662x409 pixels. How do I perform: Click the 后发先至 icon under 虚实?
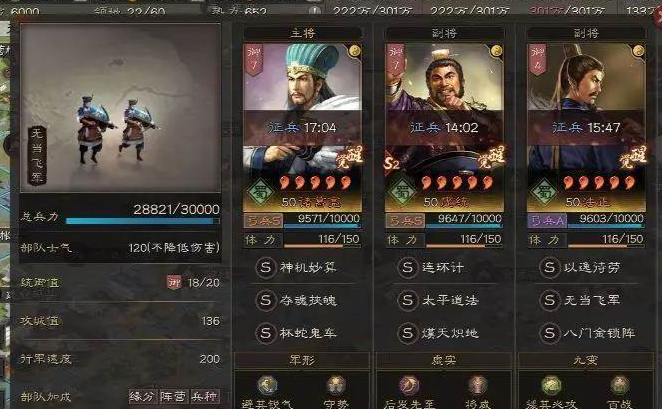(x=409, y=385)
